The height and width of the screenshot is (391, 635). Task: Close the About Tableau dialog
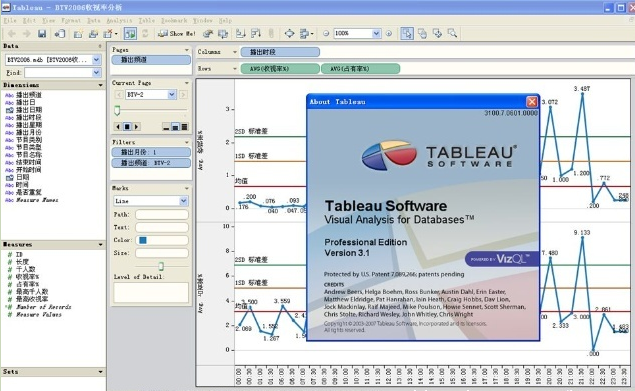(532, 101)
